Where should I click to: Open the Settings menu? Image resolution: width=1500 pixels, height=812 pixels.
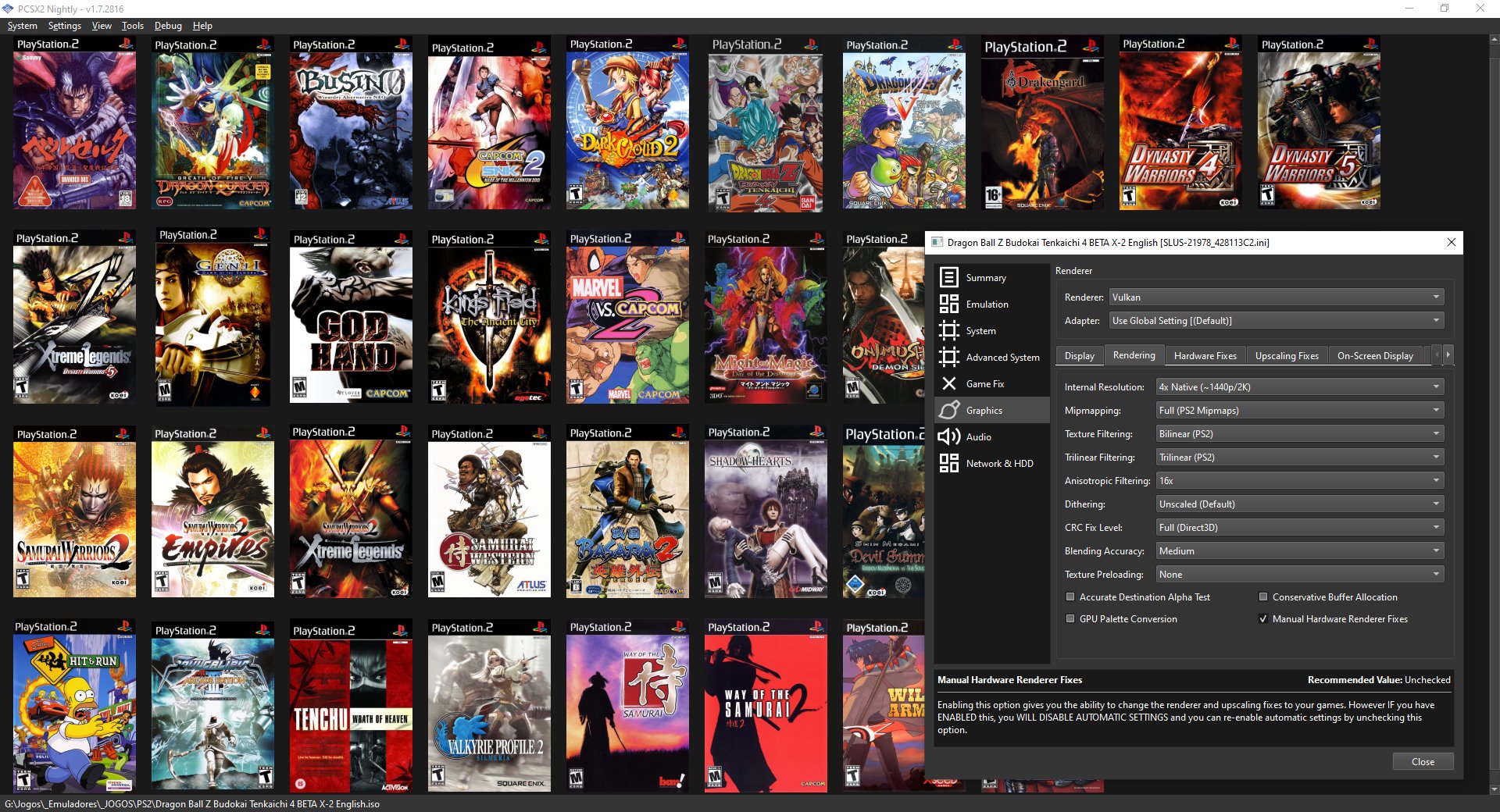pyautogui.click(x=65, y=25)
